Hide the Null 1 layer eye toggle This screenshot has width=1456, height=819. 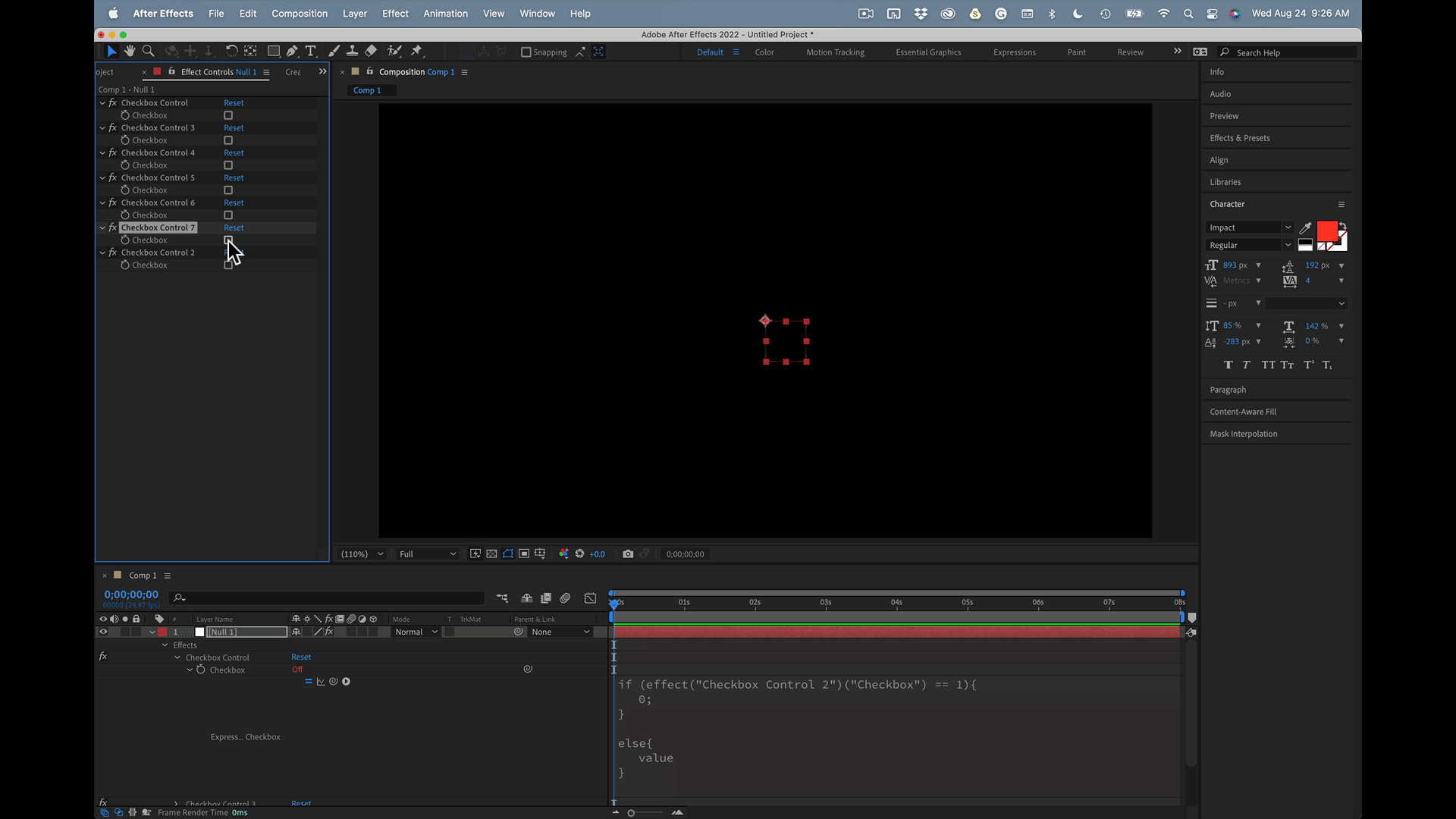[x=103, y=632]
